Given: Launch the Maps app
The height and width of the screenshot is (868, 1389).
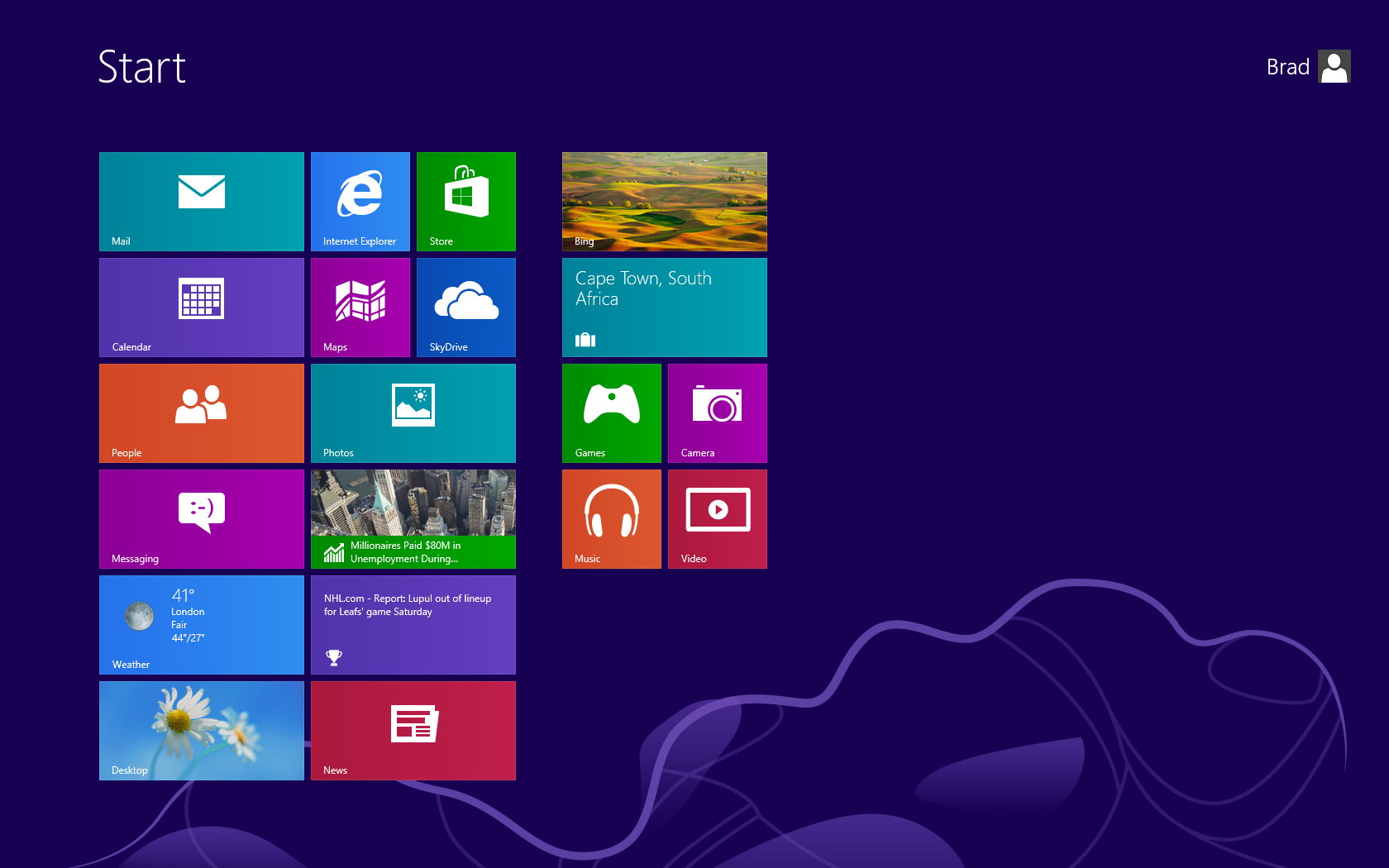Looking at the screenshot, I should pos(360,307).
